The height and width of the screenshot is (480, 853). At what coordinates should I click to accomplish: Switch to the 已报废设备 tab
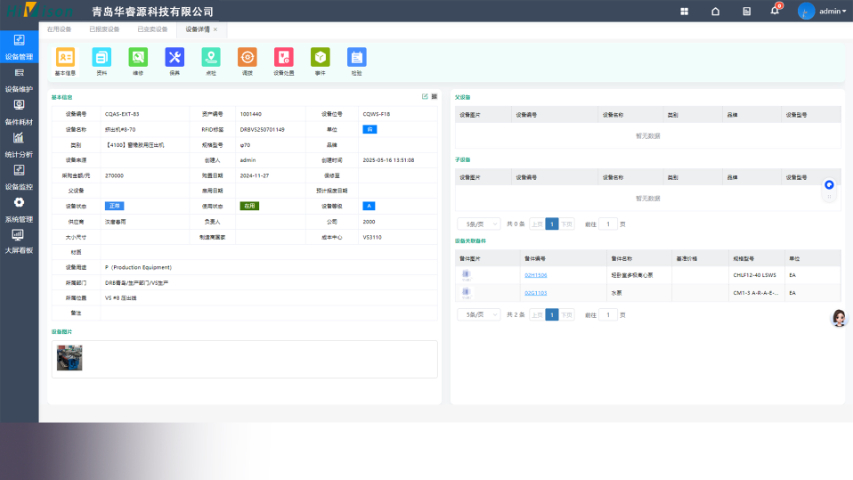pos(104,29)
